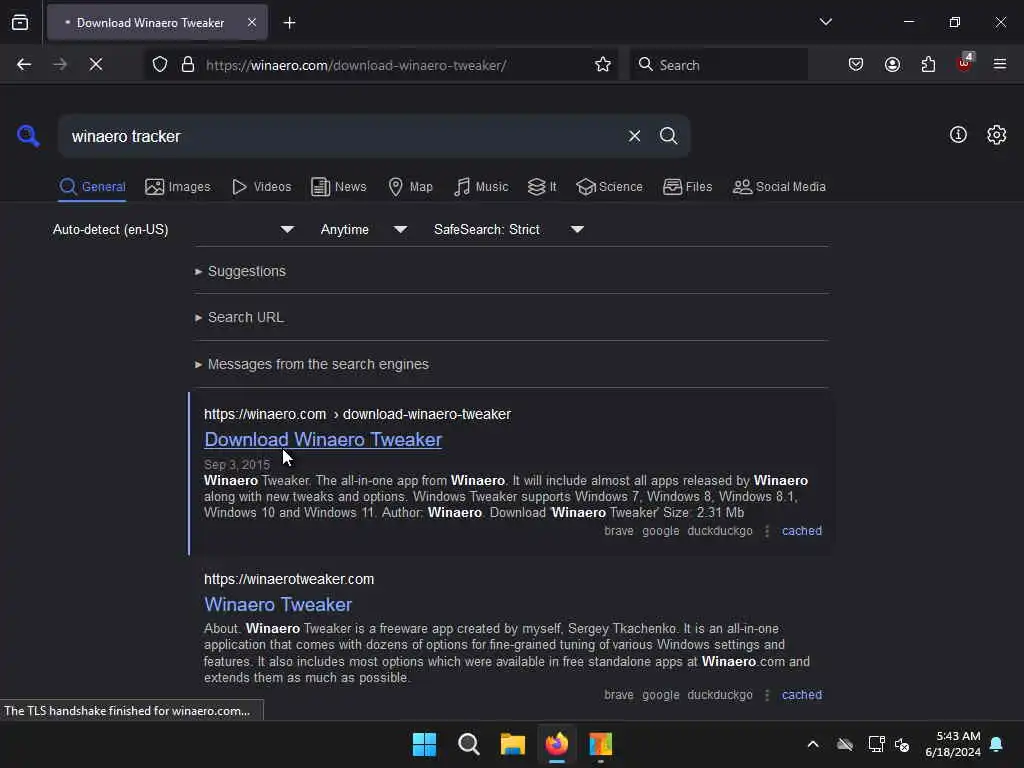This screenshot has height=768, width=1024.
Task: Open the colorful app icon on taskbar
Action: 601,744
